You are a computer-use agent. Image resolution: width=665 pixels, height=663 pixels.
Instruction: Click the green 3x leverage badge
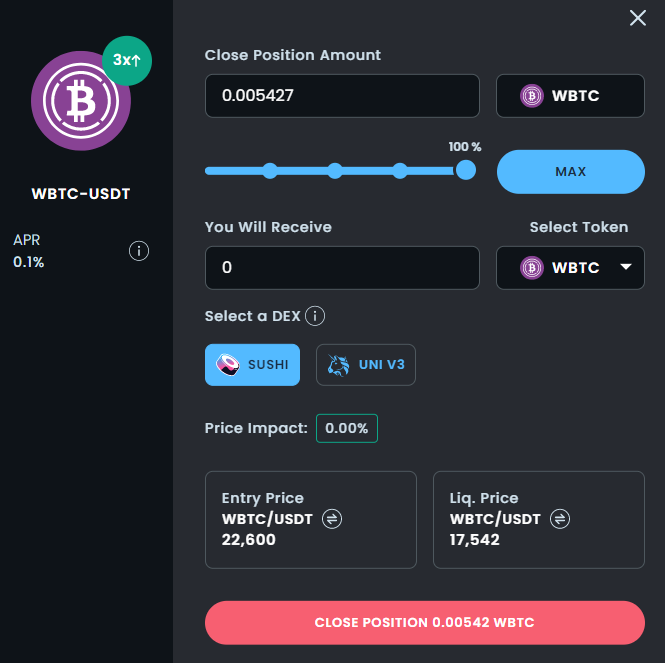point(127,61)
